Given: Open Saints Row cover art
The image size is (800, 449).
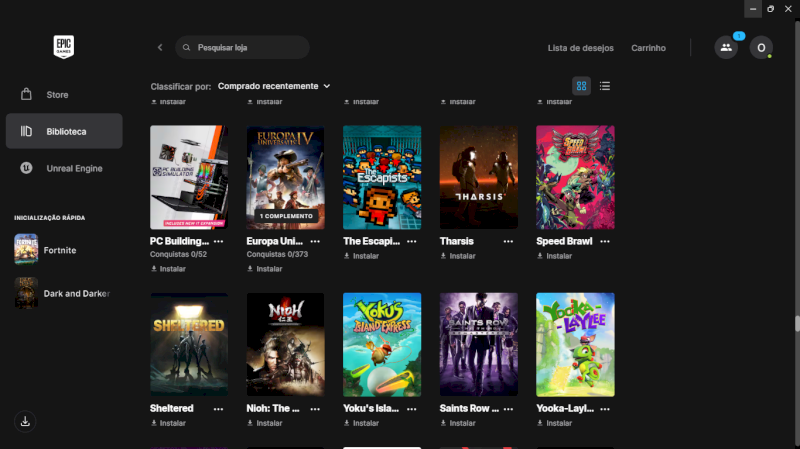Looking at the screenshot, I should pyautogui.click(x=479, y=344).
